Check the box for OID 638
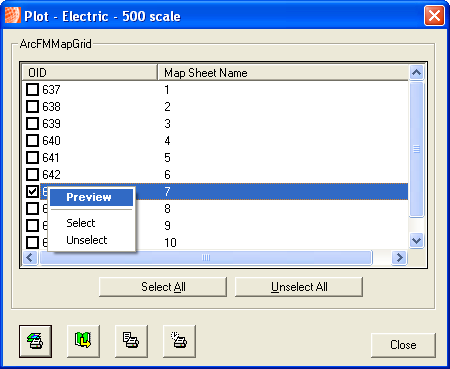 click(x=32, y=106)
